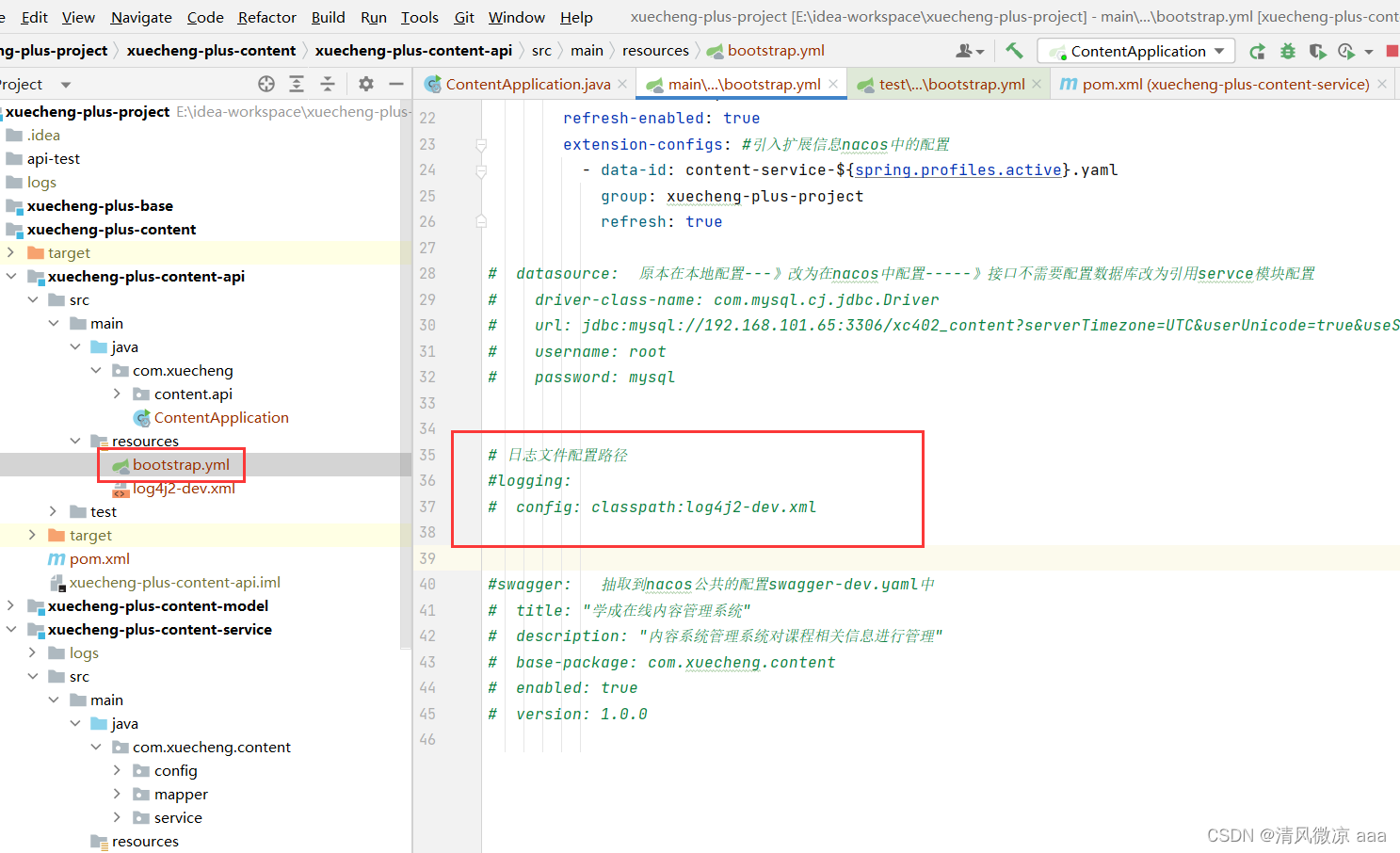Switch to pom.xml (xuecheng-plus-content-service) tab
Image resolution: width=1400 pixels, height=853 pixels.
click(x=1225, y=84)
